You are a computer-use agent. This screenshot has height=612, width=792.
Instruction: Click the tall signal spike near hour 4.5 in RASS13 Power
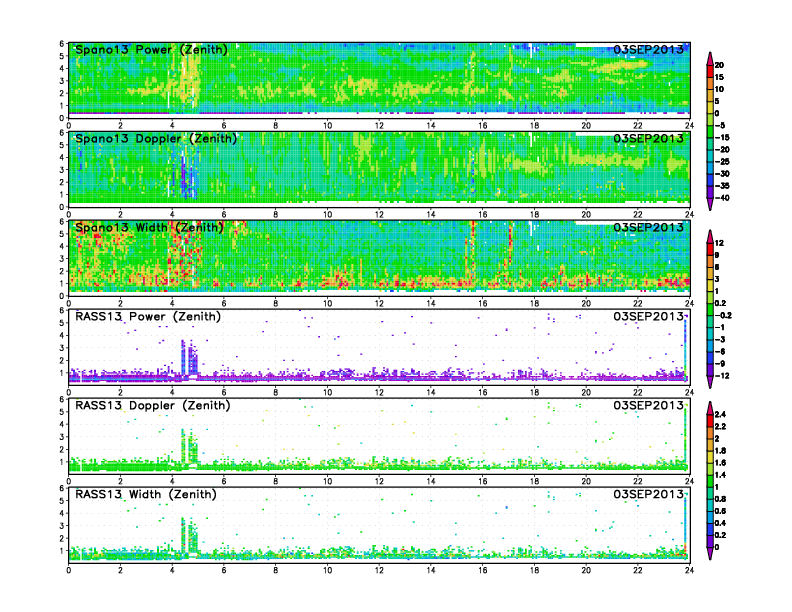tap(183, 358)
